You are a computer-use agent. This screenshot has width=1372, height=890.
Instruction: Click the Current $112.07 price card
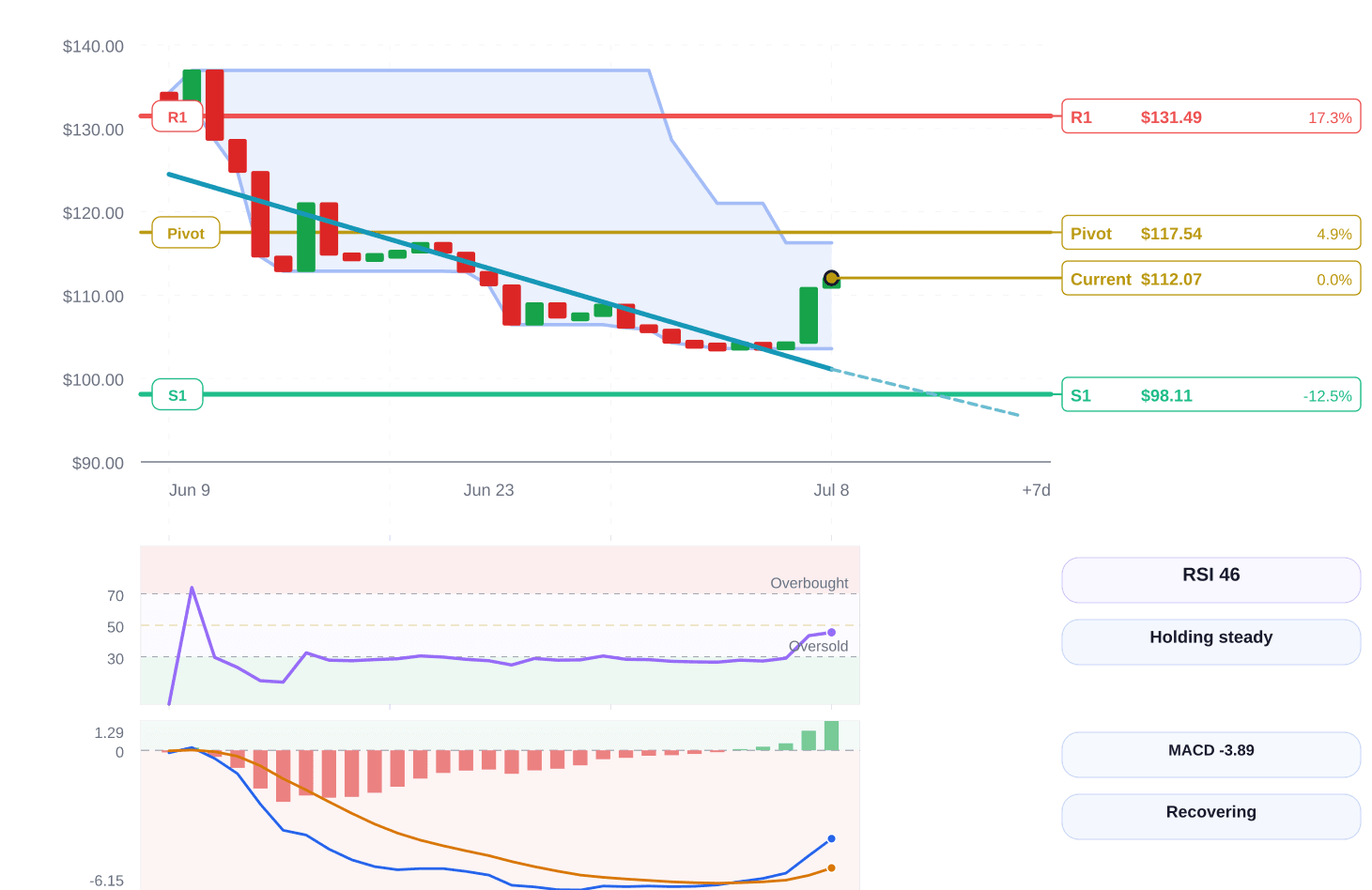point(1210,279)
